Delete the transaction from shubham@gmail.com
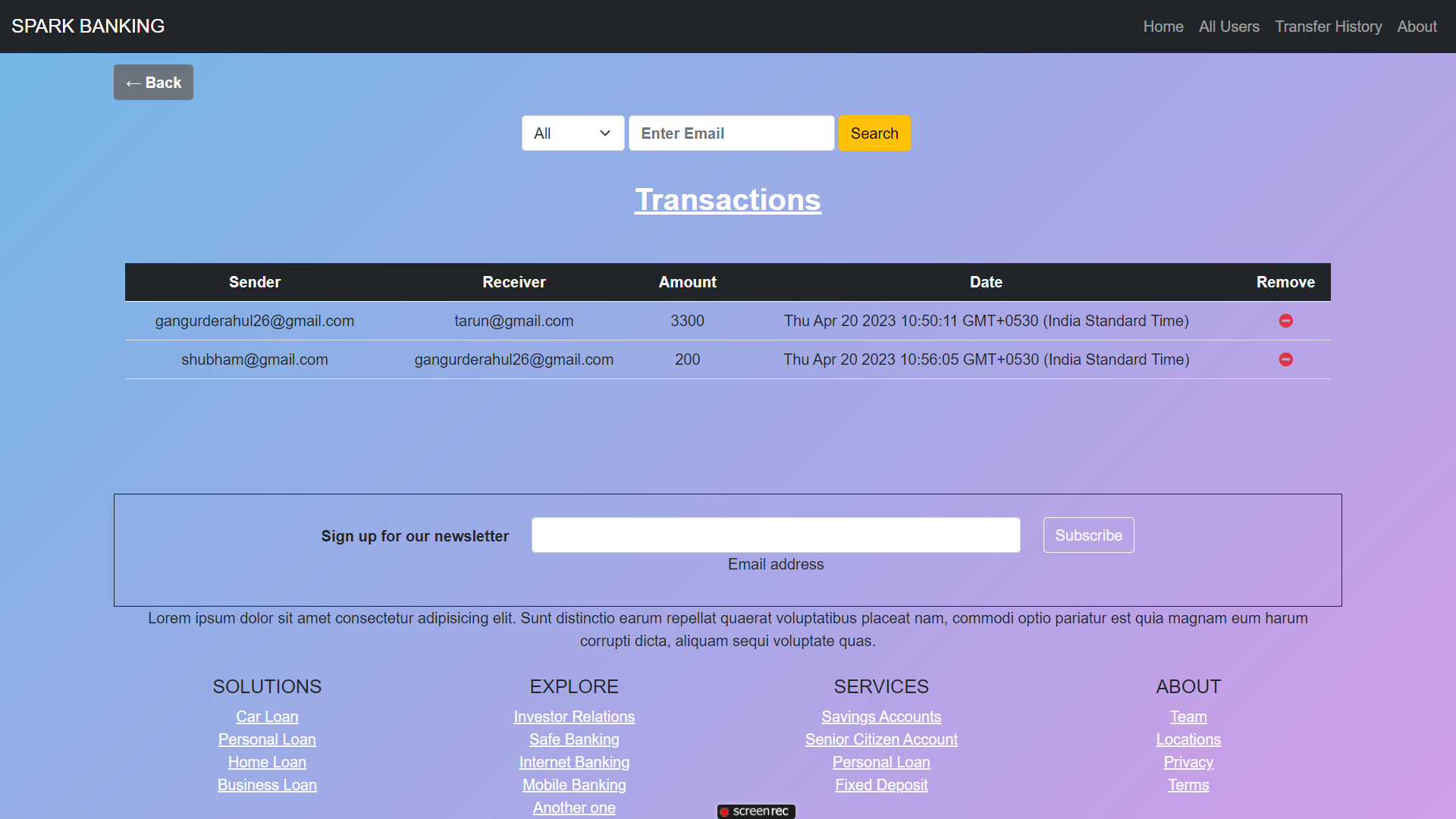The image size is (1456, 819). [1285, 359]
